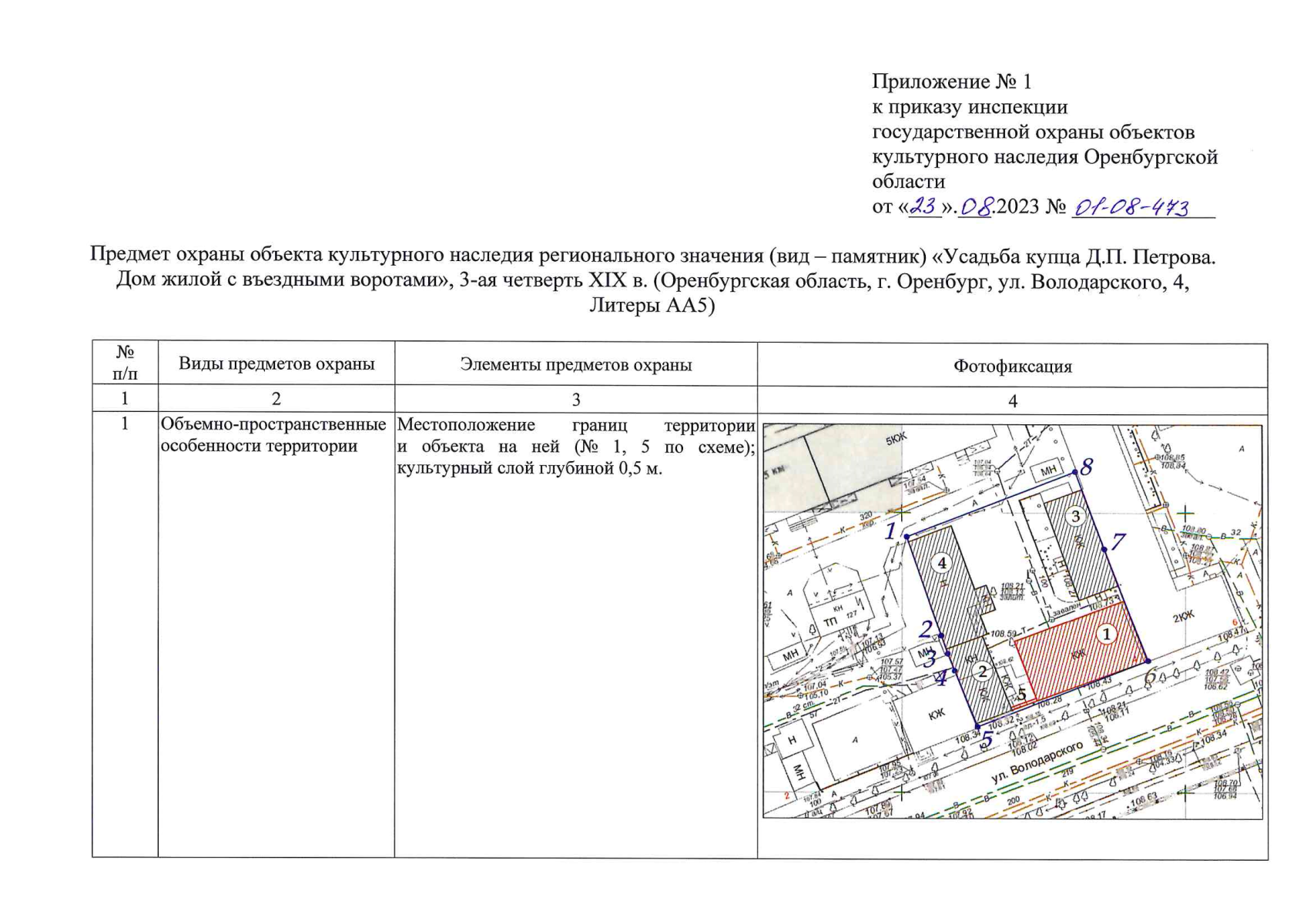
Task: Click blue boundary point number 7
Action: 1118,541
